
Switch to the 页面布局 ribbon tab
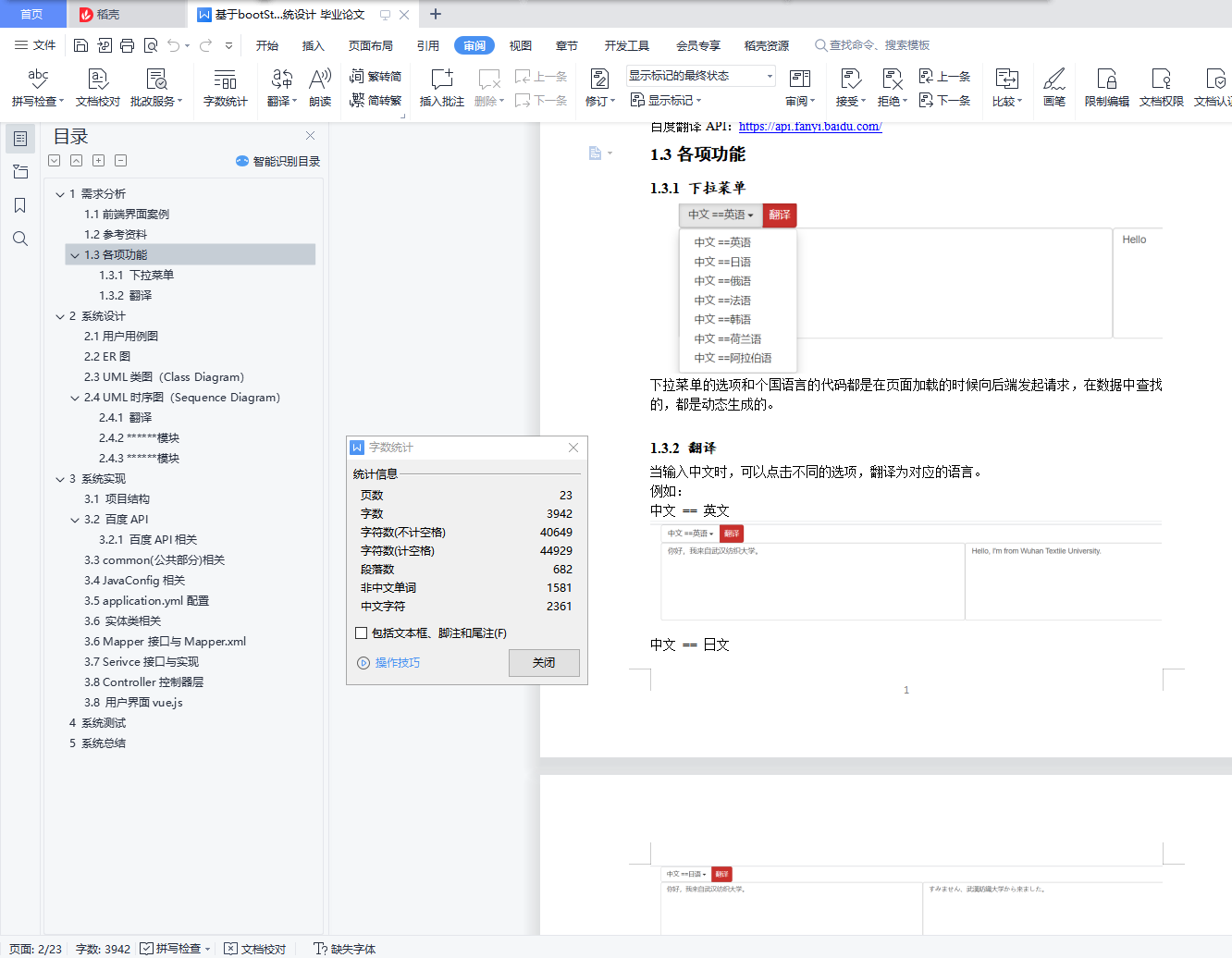371,45
